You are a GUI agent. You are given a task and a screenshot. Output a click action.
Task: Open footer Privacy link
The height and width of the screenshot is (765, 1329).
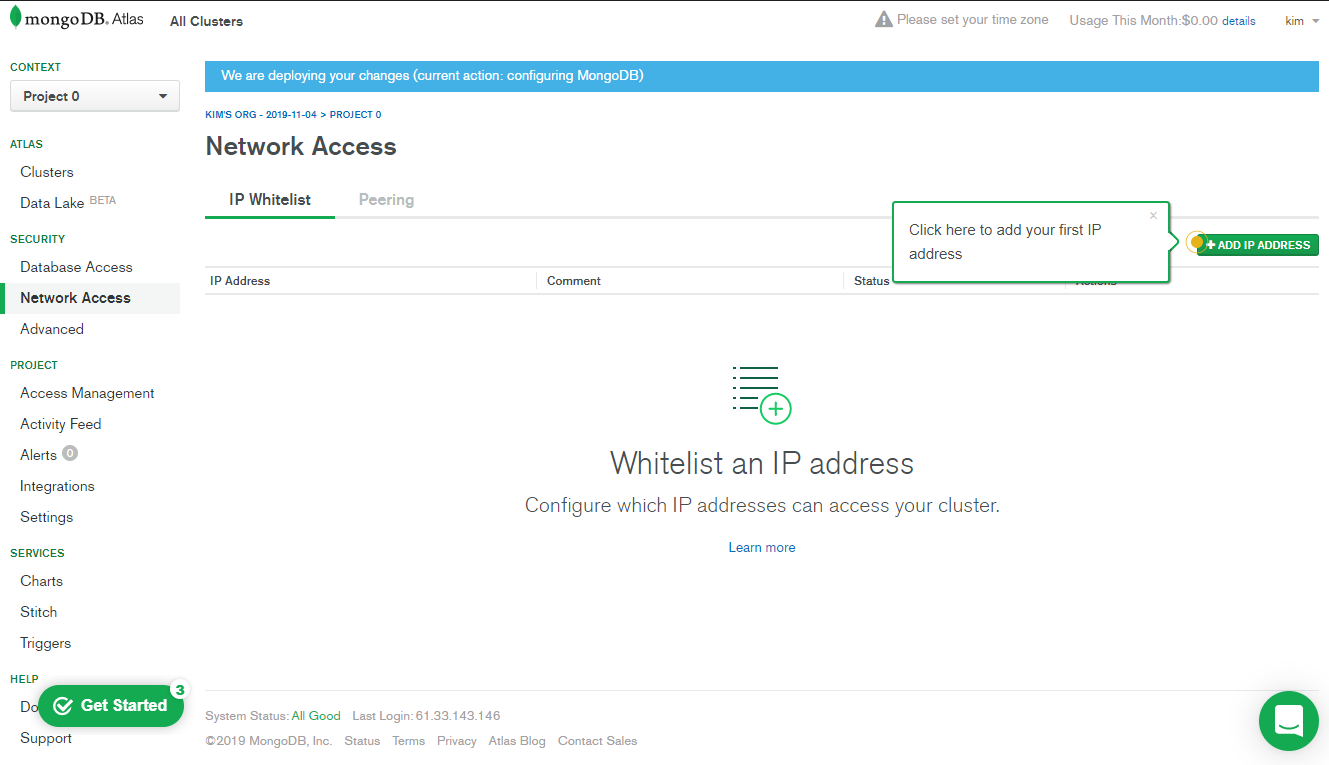tap(456, 741)
